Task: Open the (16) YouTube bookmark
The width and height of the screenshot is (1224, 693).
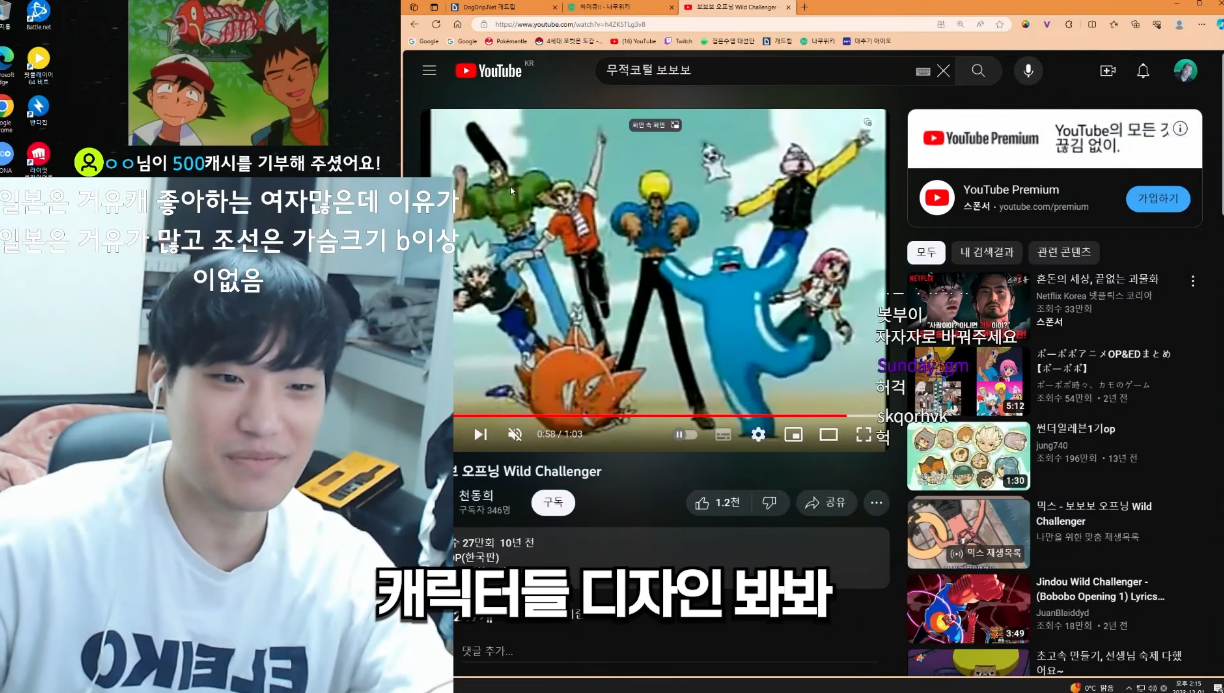Action: pos(633,41)
